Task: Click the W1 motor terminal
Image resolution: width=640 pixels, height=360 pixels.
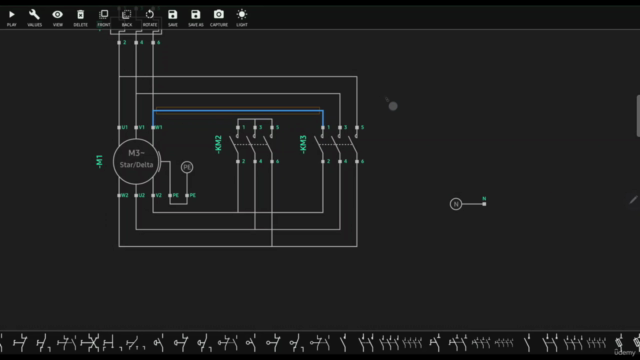Action: pos(153,127)
